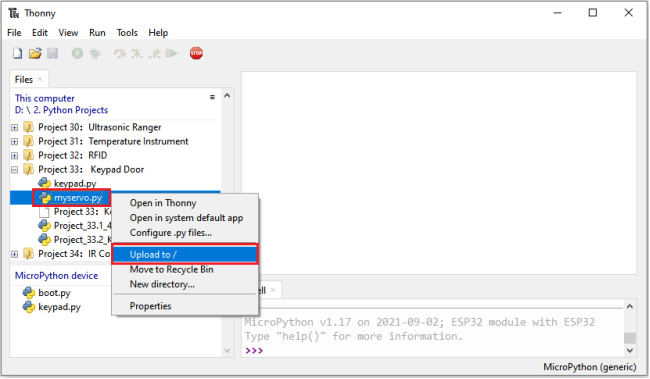Open the Edit menu
650x379 pixels.
tap(40, 33)
